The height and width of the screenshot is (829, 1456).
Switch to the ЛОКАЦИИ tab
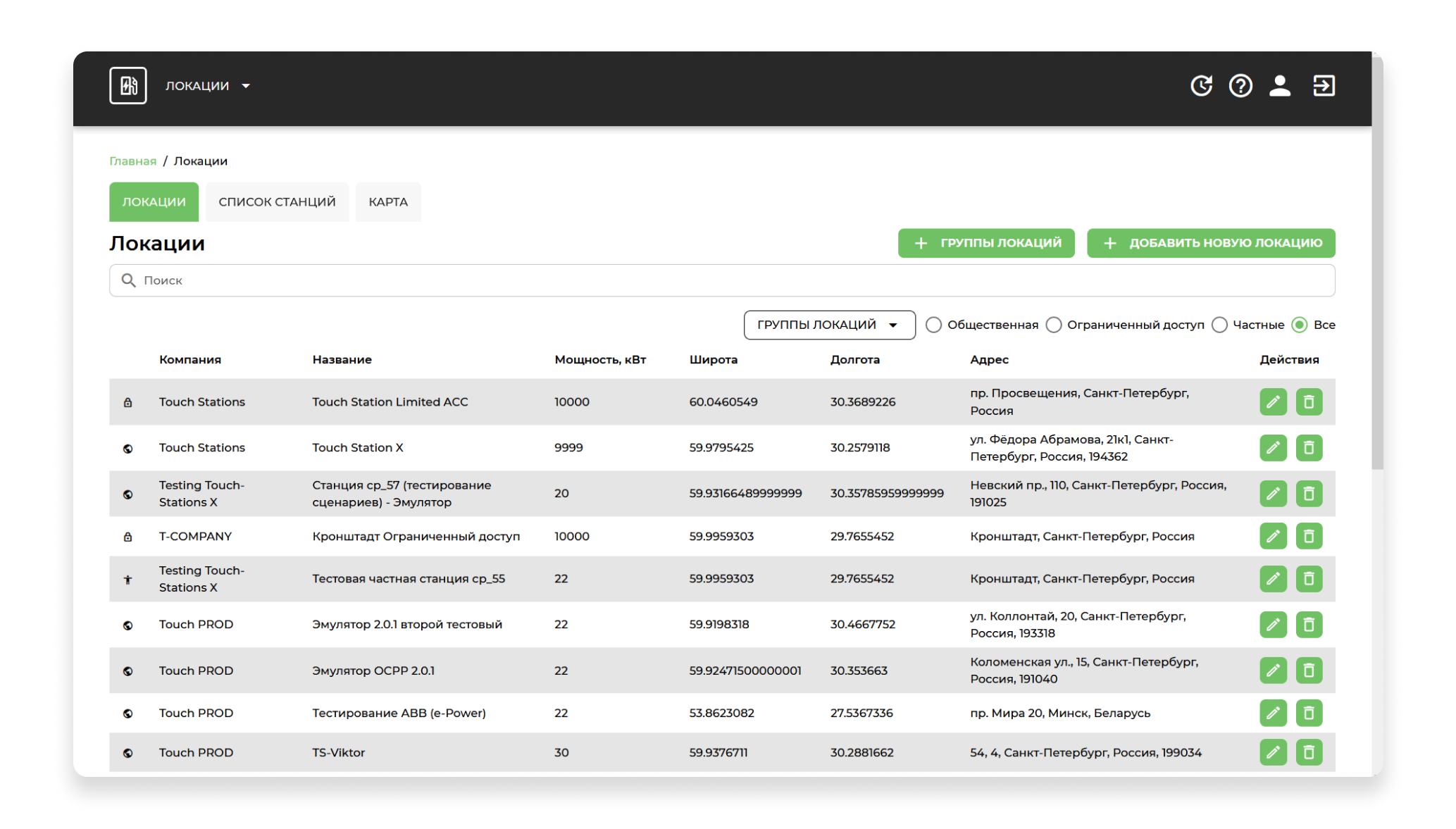154,202
